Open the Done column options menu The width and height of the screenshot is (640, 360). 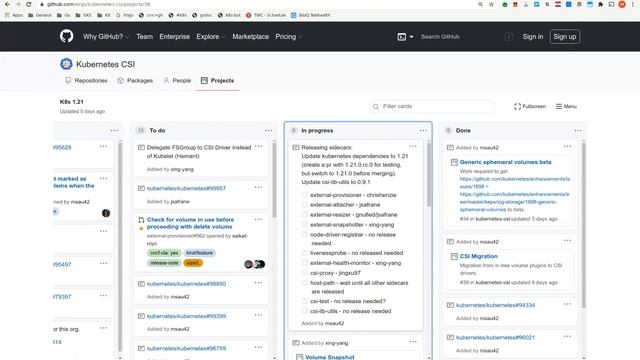578,131
